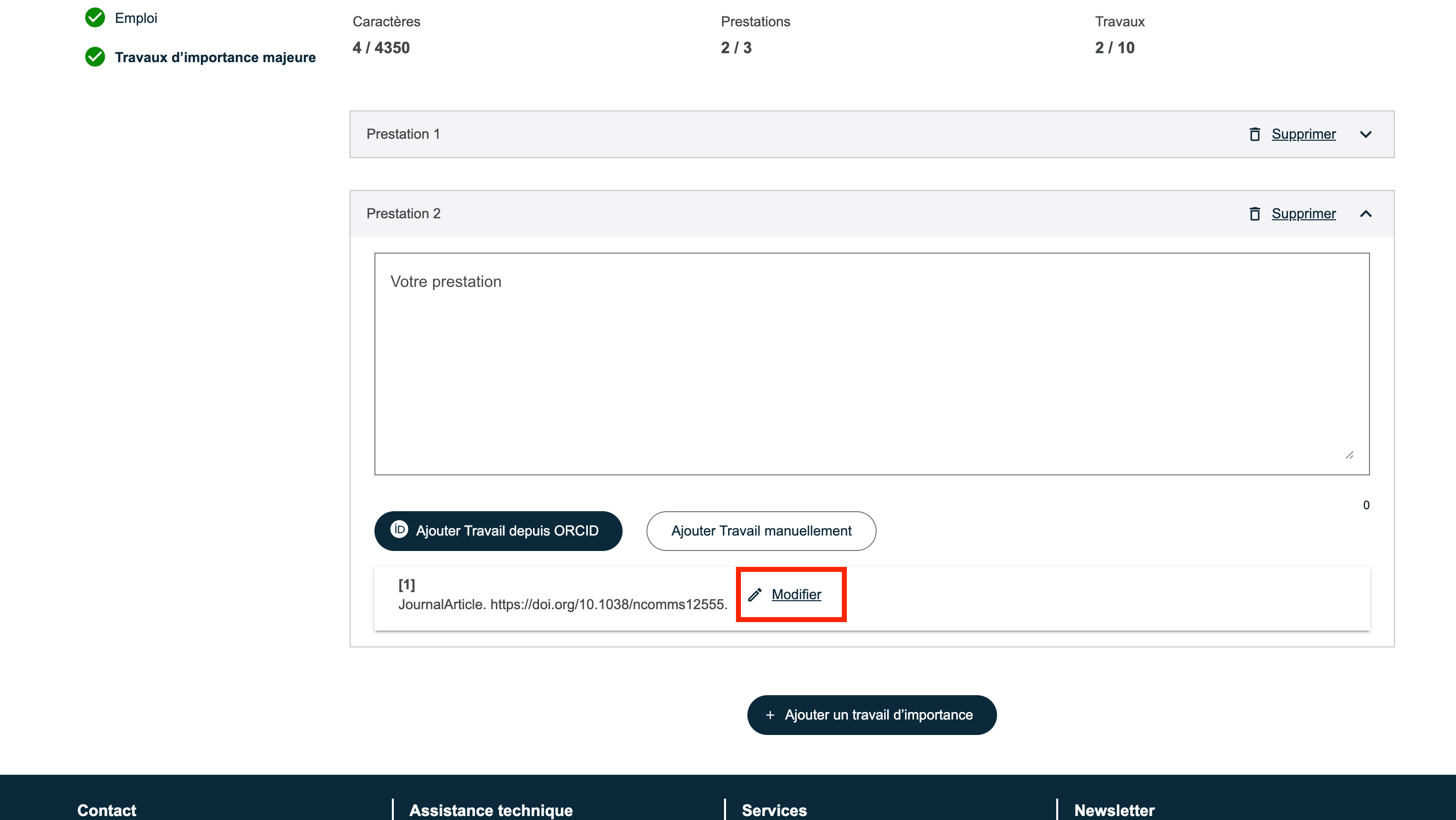Open the Emploi section
The height and width of the screenshot is (820, 1456).
pyautogui.click(x=136, y=18)
